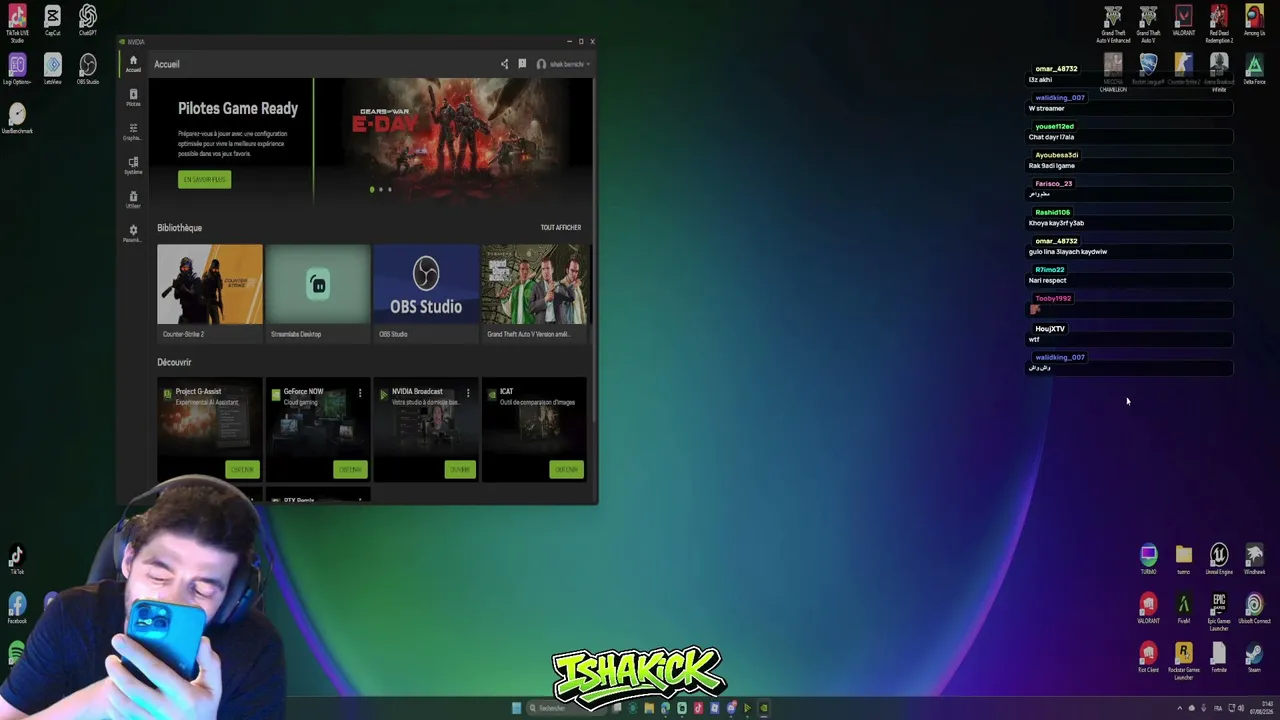The image size is (1280, 720).
Task: Click TOUT AFFICHER in the Bibliothèque section
Action: pos(561,228)
